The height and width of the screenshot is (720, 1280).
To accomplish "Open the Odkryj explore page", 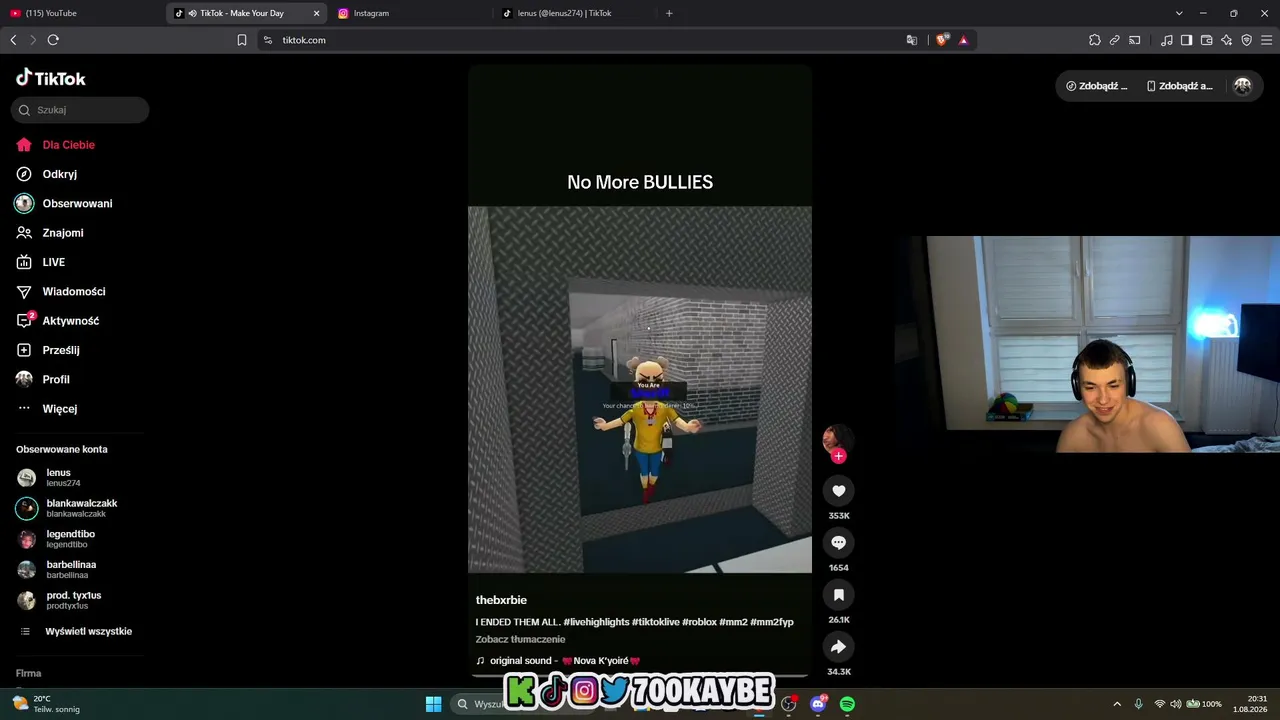I will (x=47, y=174).
